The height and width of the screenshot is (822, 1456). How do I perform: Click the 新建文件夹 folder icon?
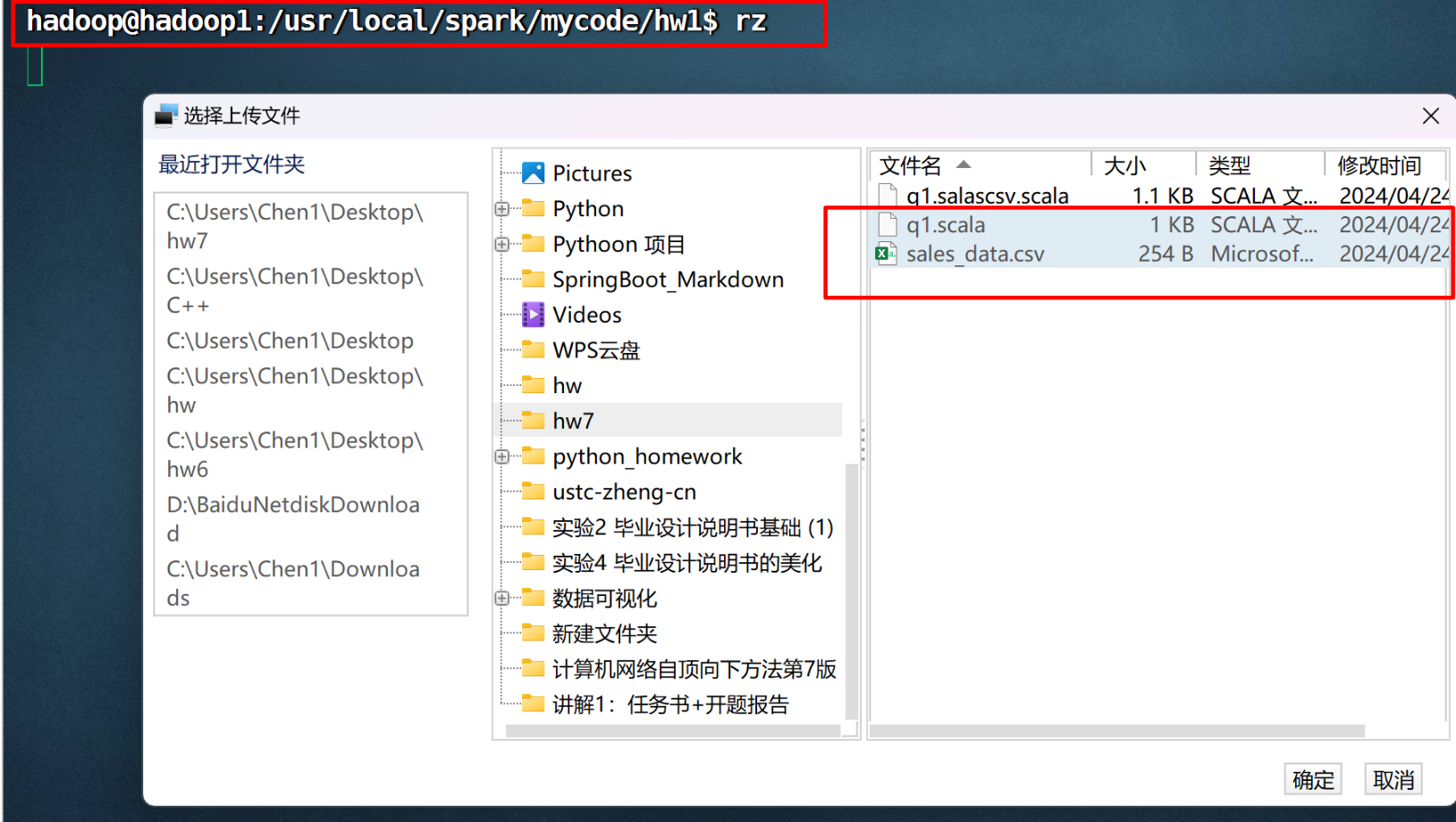point(534,633)
